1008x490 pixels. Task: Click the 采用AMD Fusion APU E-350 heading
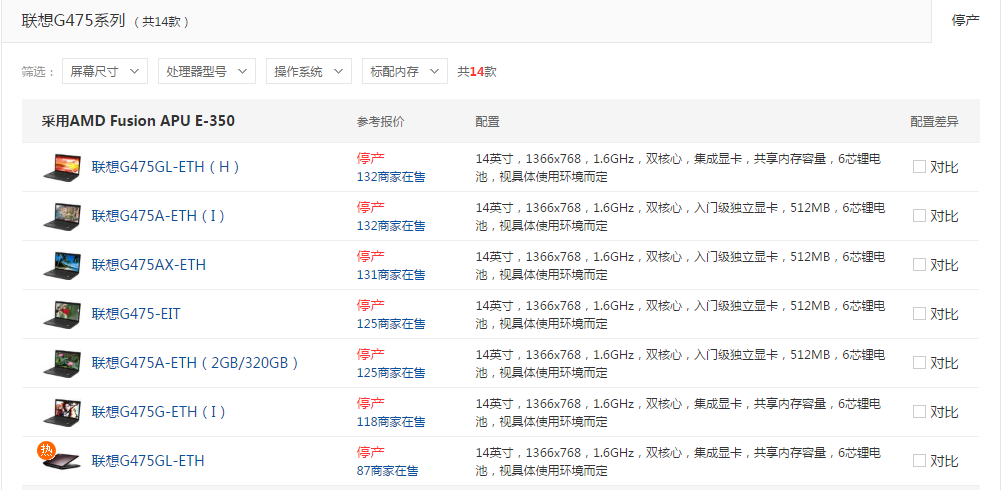tap(138, 121)
